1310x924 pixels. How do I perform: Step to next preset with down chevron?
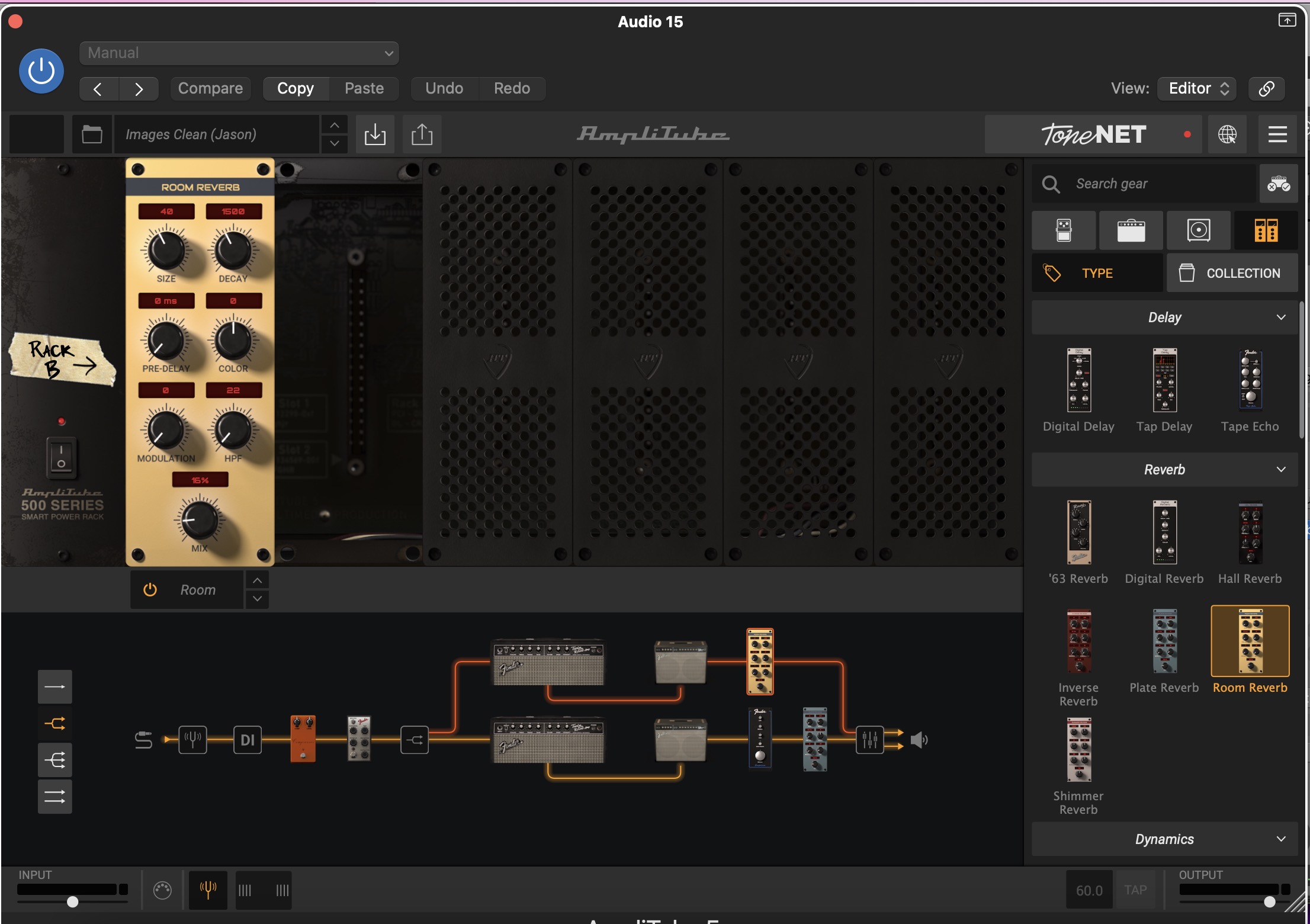(x=335, y=143)
